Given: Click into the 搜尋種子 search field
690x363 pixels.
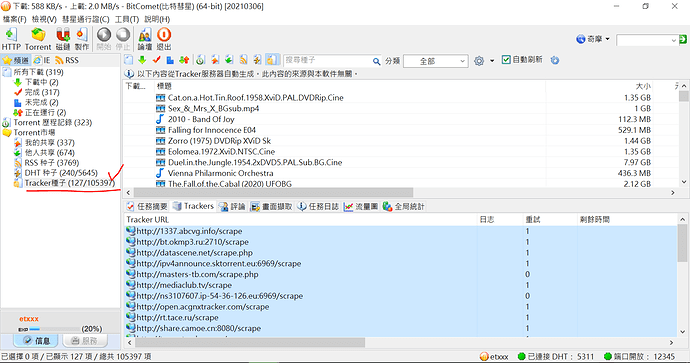Looking at the screenshot, I should (x=327, y=60).
